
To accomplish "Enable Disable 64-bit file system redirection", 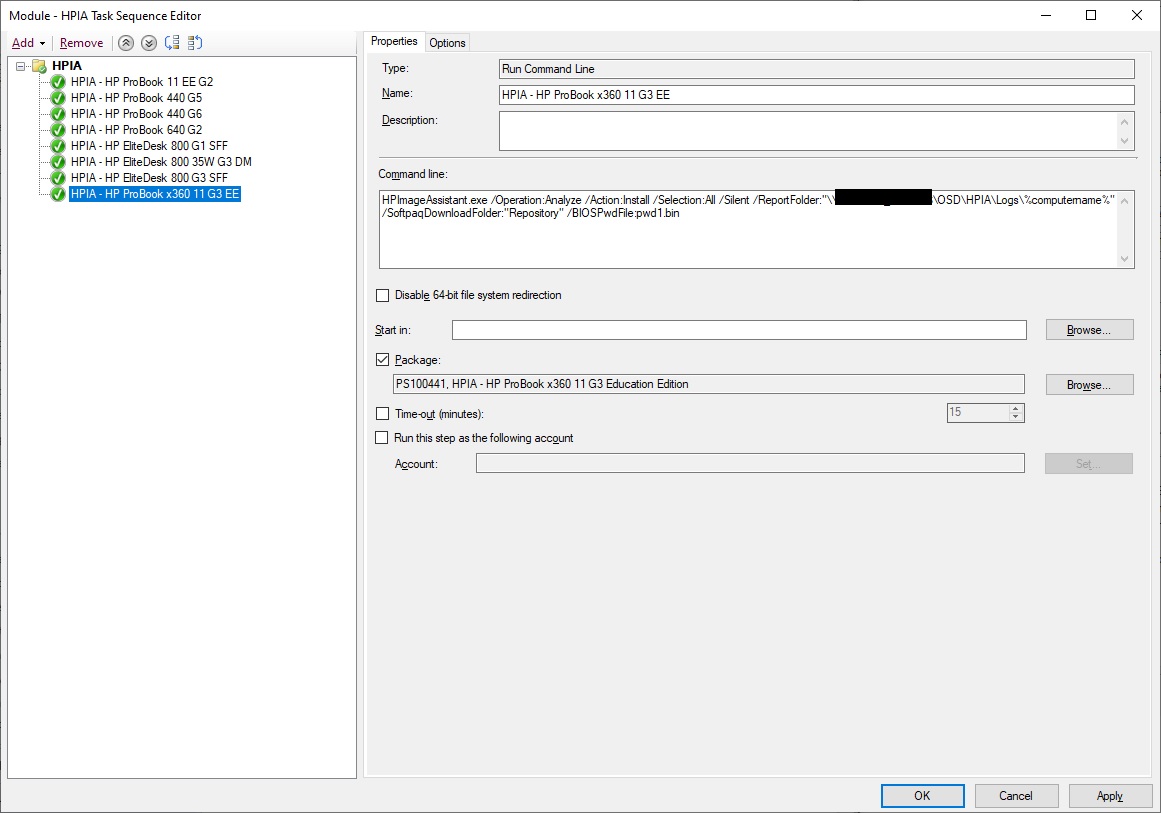I will click(382, 295).
